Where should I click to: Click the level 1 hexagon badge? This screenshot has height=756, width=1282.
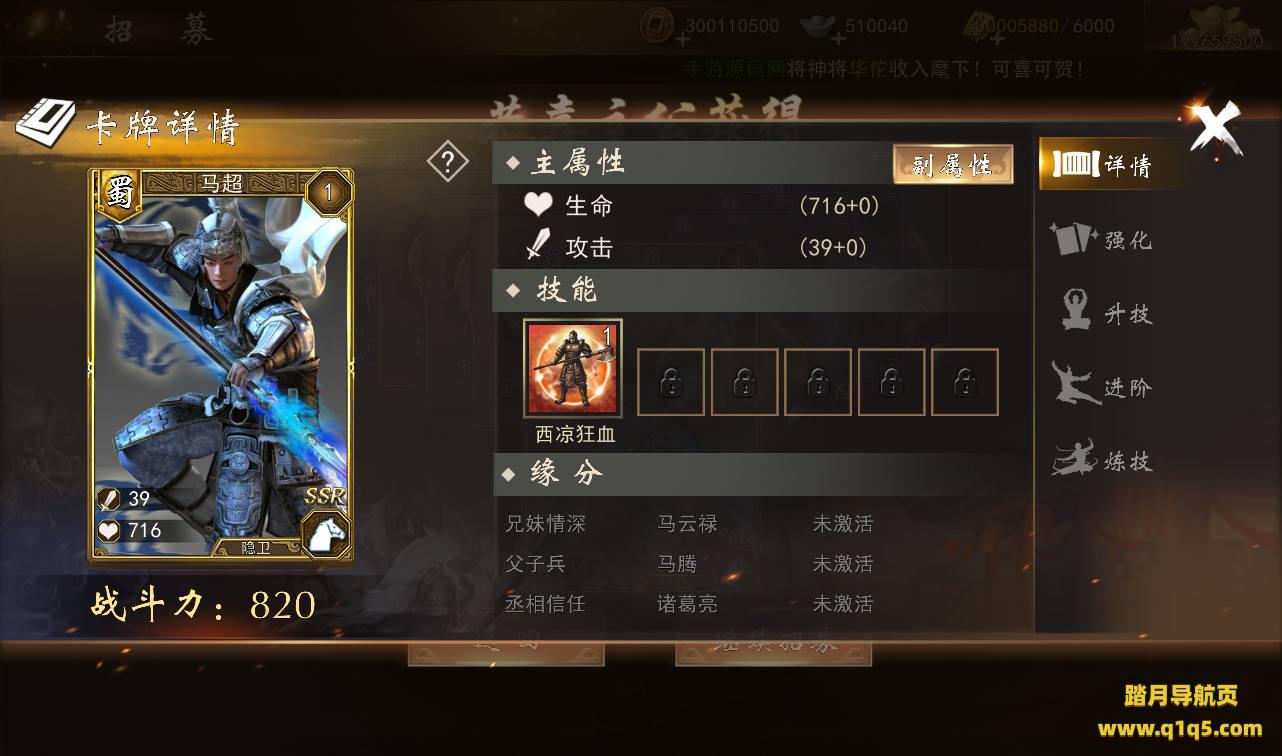pos(329,192)
